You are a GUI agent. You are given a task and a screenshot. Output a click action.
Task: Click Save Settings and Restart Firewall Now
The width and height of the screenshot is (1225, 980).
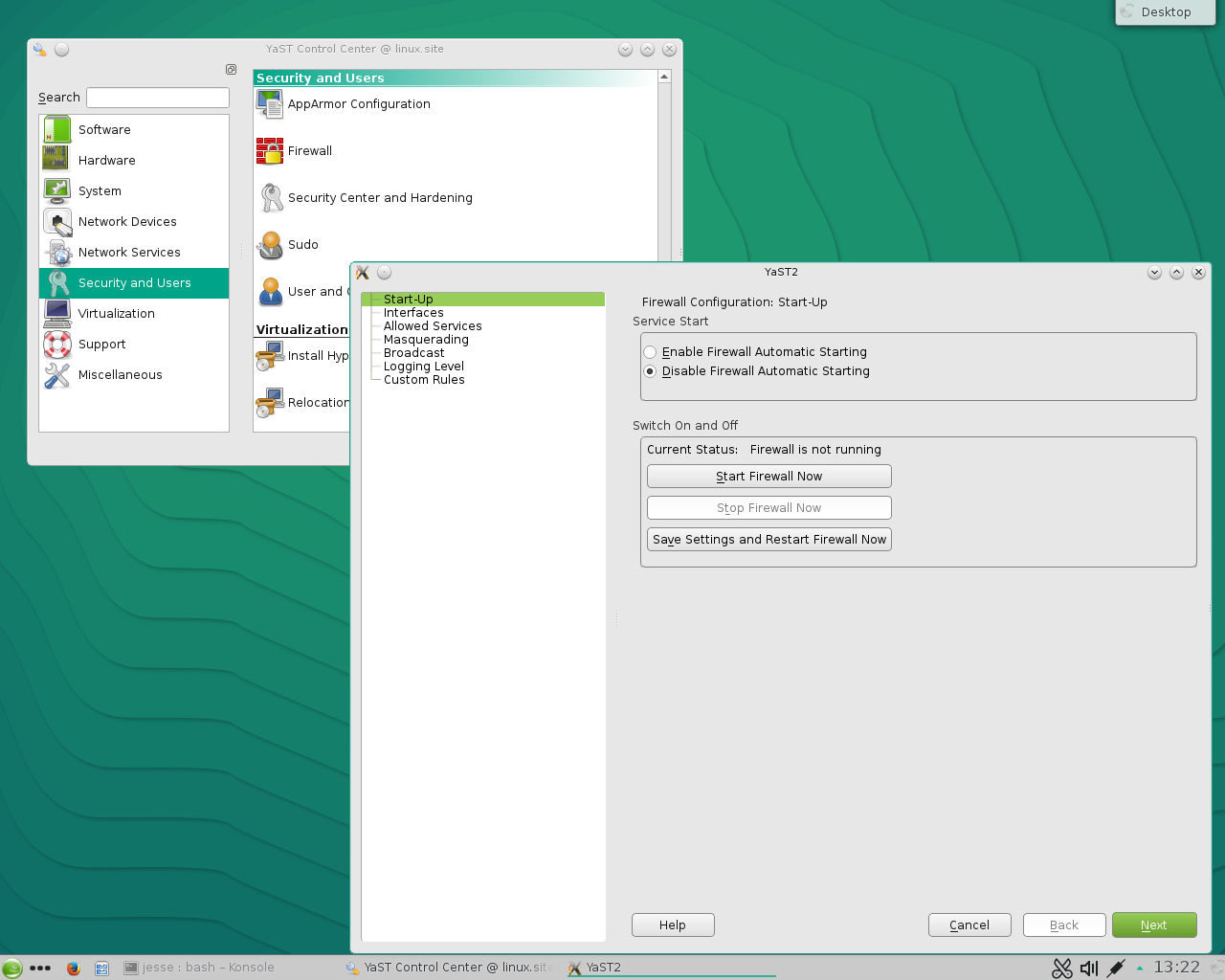tap(769, 539)
